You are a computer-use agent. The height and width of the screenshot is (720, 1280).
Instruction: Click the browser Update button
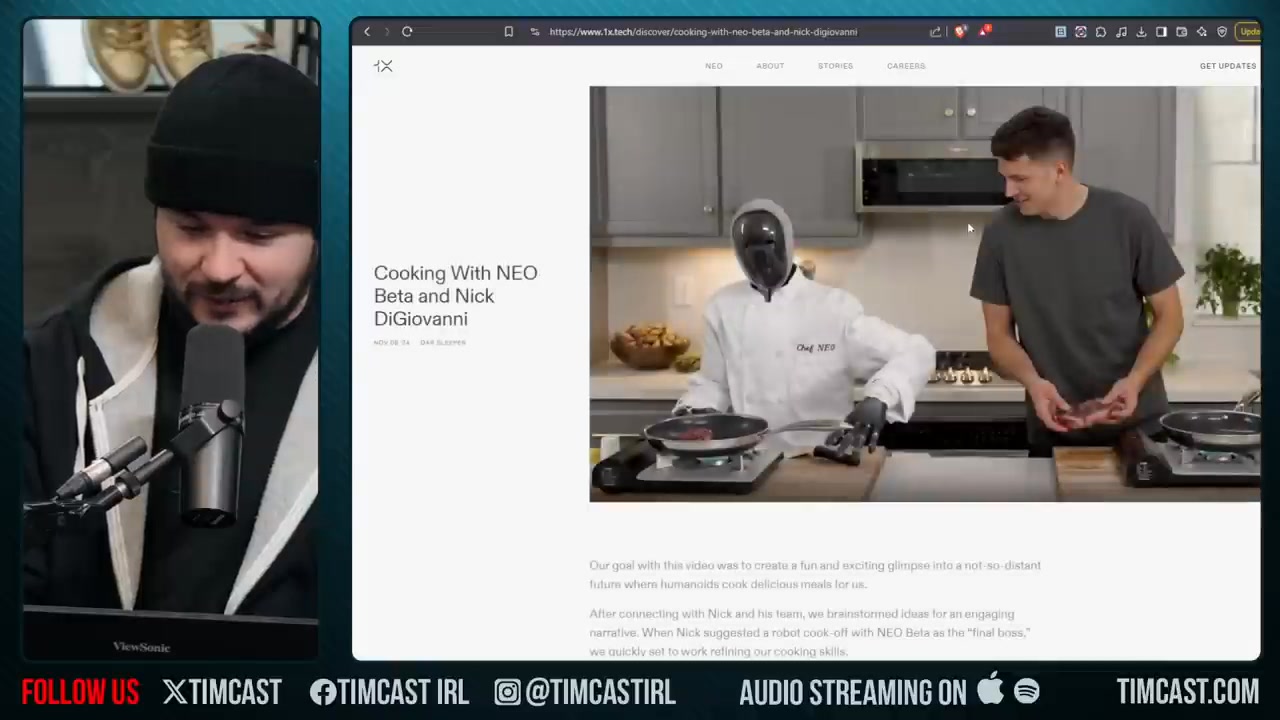pos(1249,32)
